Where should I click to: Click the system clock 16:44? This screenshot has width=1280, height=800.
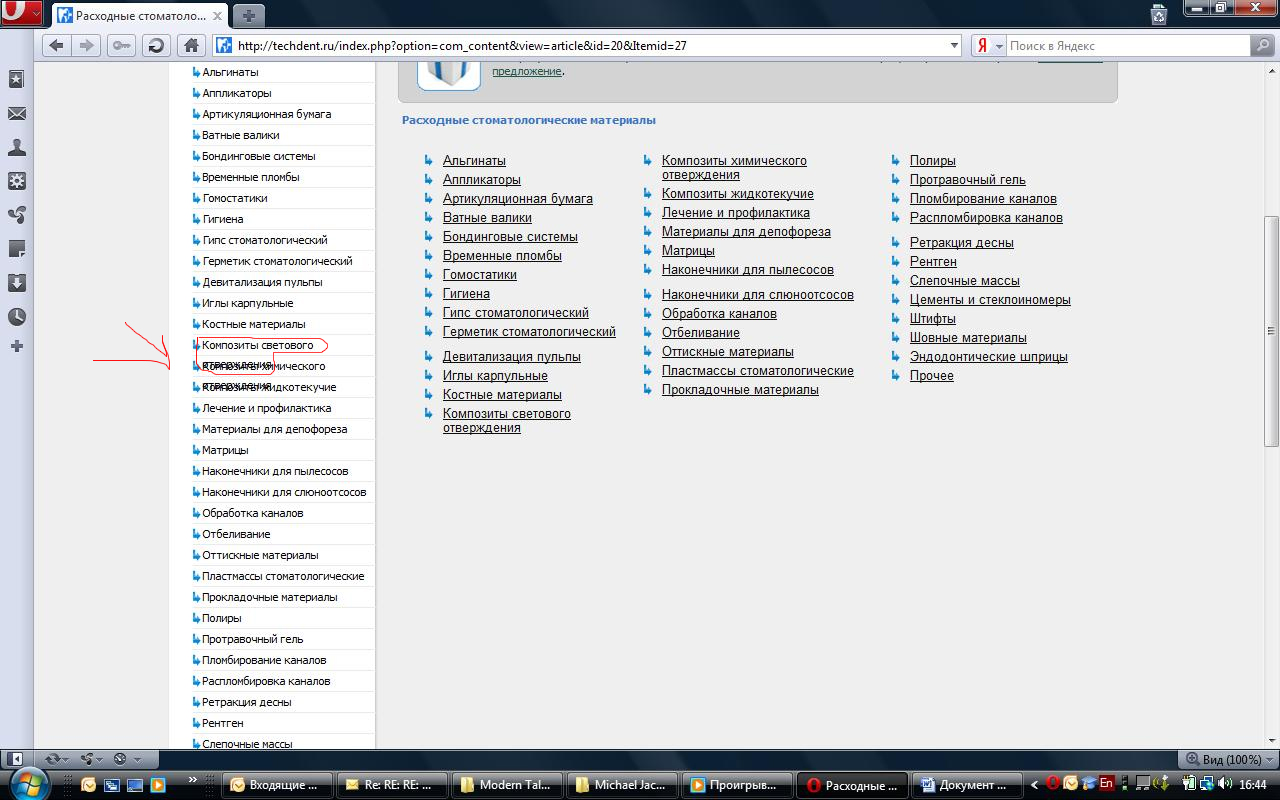(x=1252, y=785)
